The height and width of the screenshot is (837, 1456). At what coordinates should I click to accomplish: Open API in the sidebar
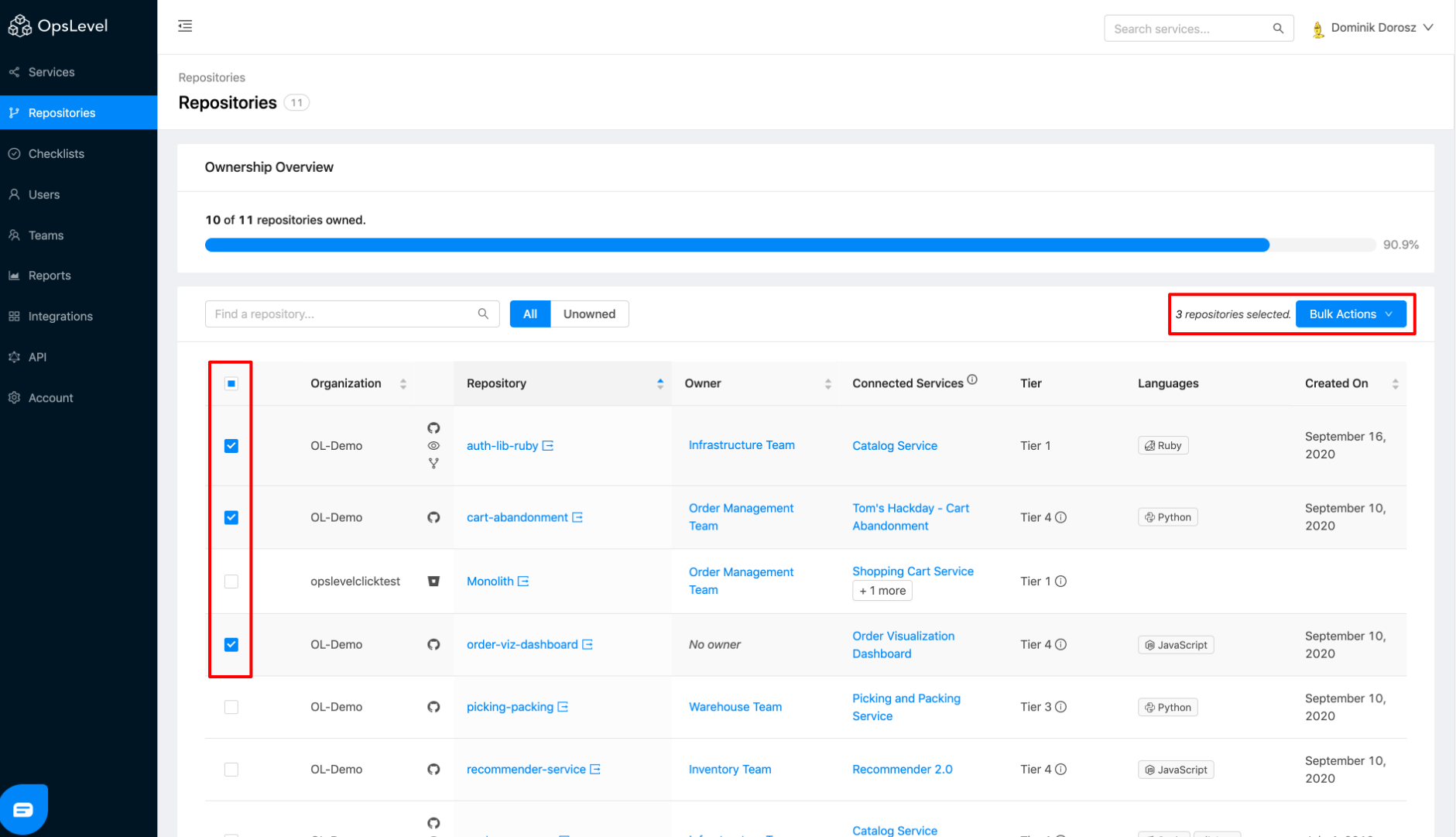click(78, 357)
